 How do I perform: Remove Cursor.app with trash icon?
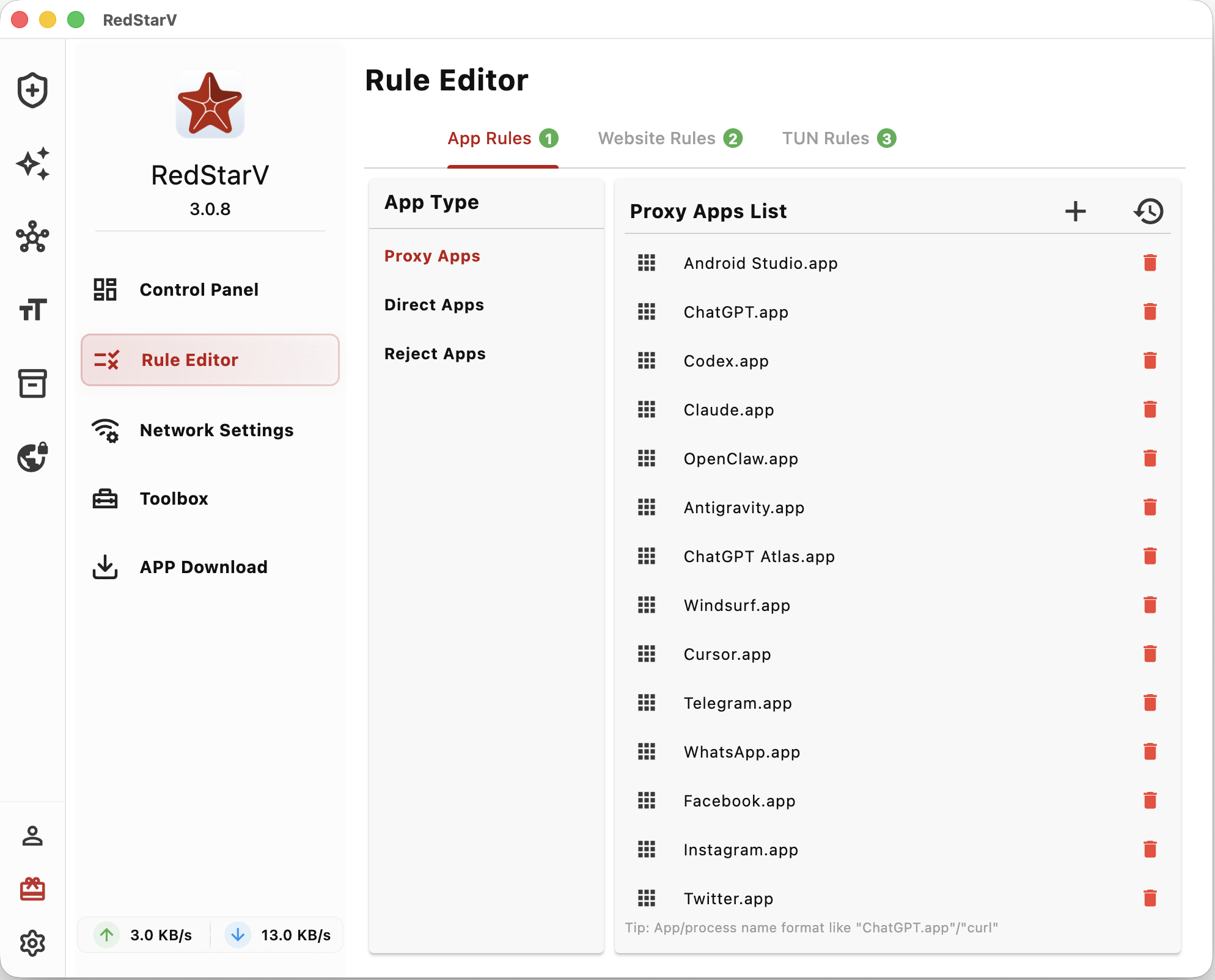pos(1150,654)
